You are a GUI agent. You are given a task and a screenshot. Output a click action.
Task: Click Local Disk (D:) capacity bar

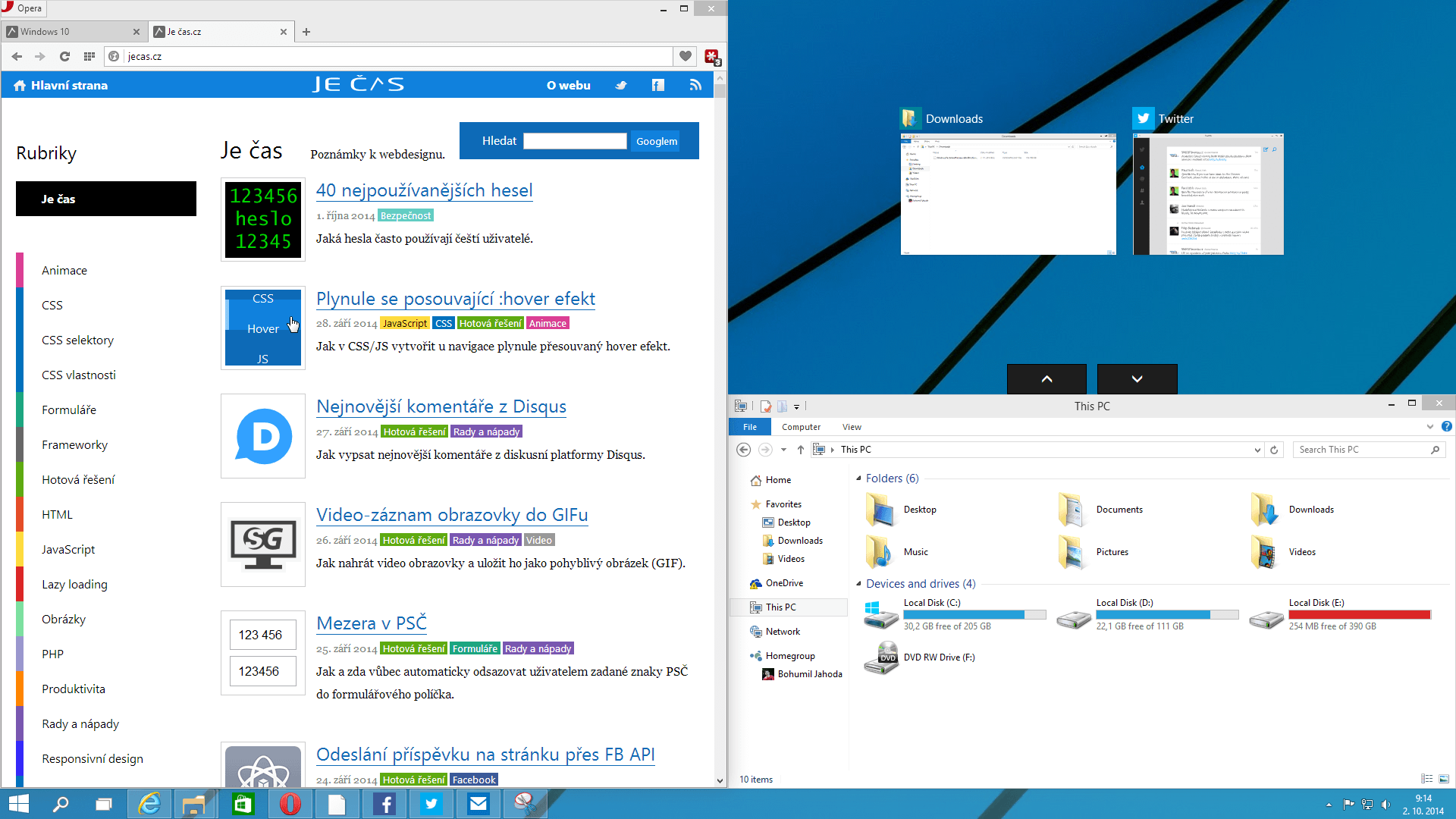pyautogui.click(x=1167, y=615)
